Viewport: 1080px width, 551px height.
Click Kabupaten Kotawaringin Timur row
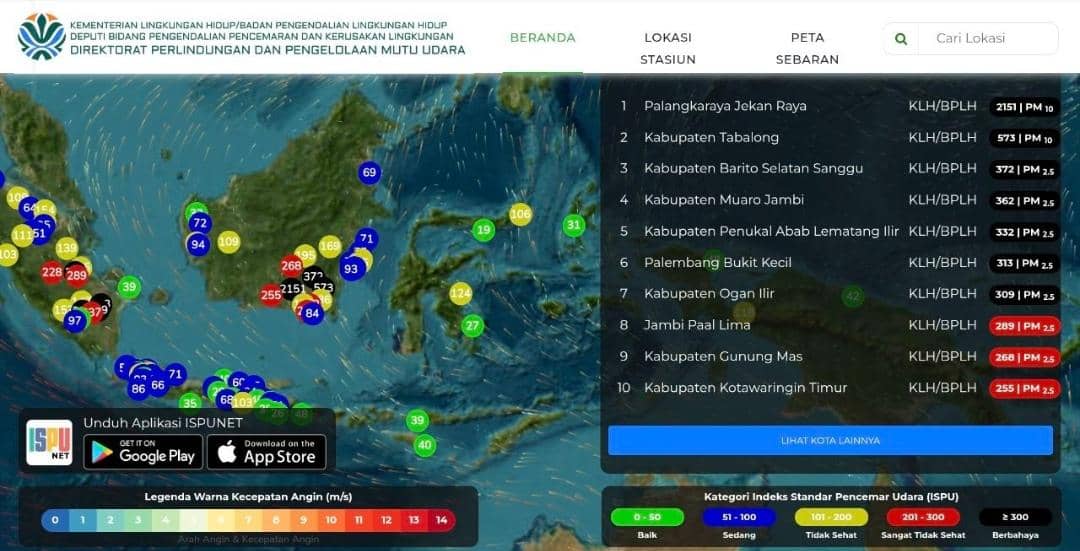839,388
